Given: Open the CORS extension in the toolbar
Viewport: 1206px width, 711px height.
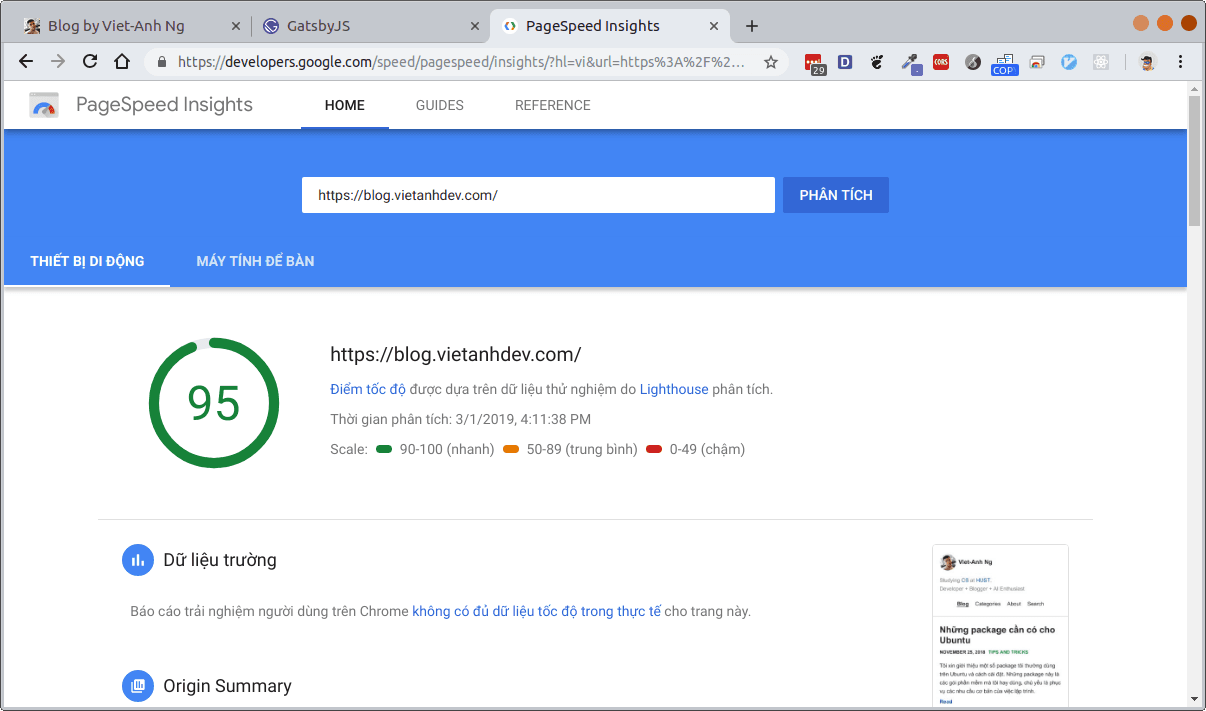Looking at the screenshot, I should (941, 62).
